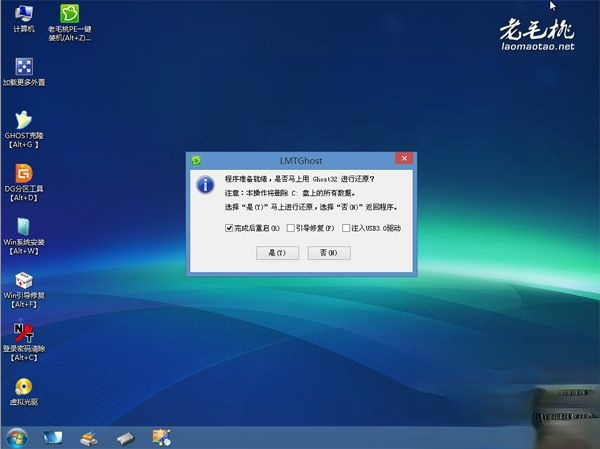Click the tray area at taskbar right
This screenshot has width=600, height=449.
(x=566, y=438)
